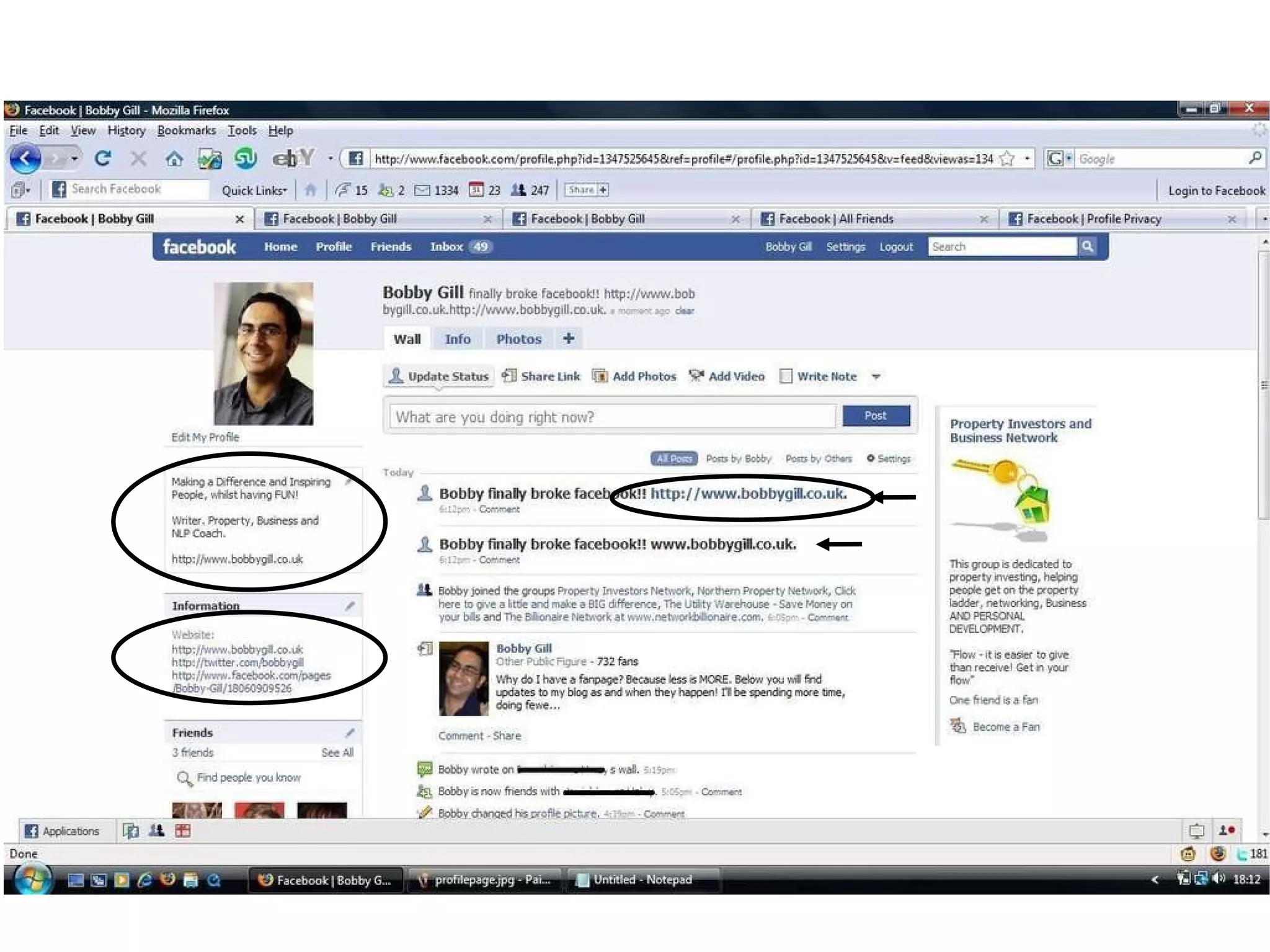Image resolution: width=1270 pixels, height=952 pixels.
Task: Filter wall to Posts by Bobby
Action: pos(739,458)
